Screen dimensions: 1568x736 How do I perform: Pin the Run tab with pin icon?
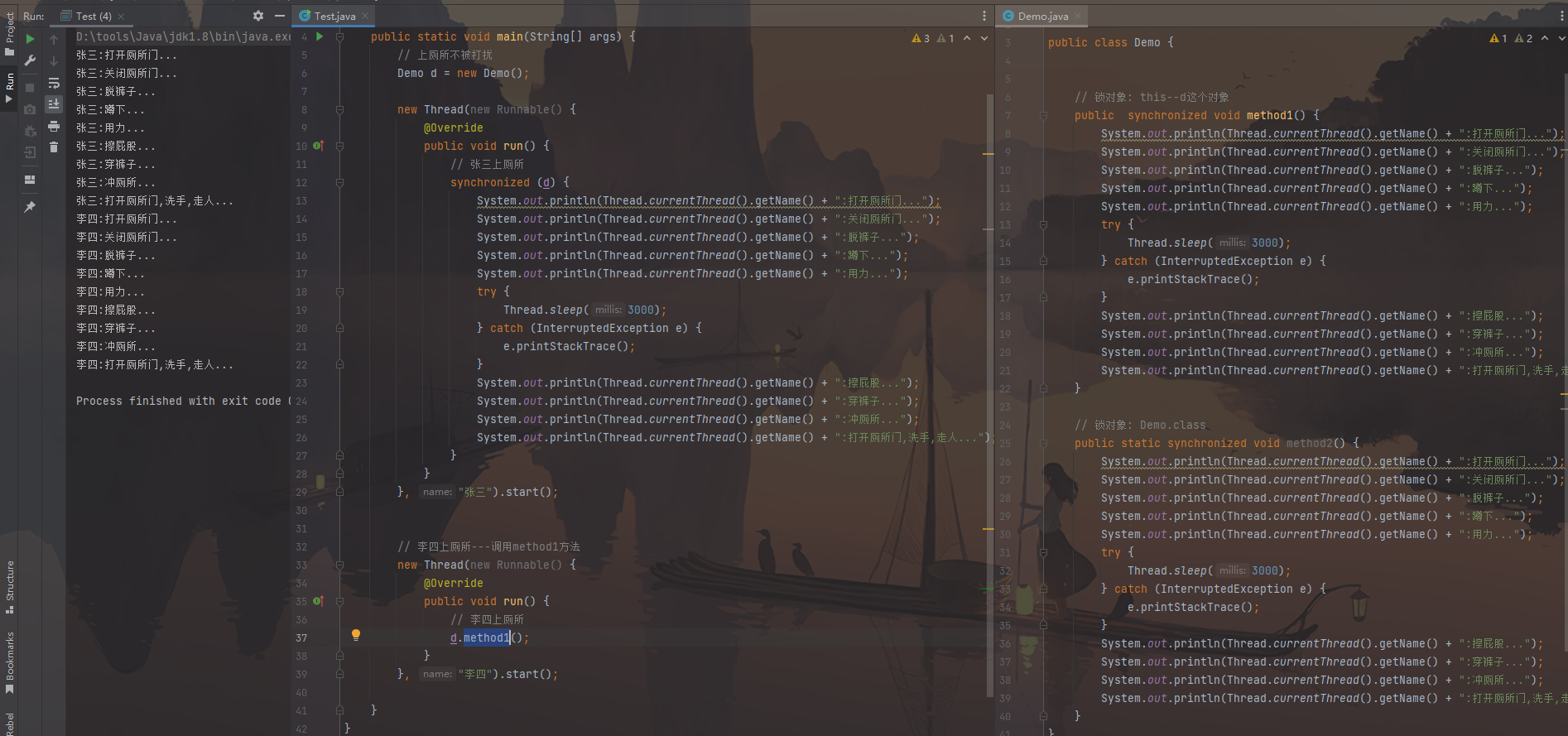(x=30, y=206)
